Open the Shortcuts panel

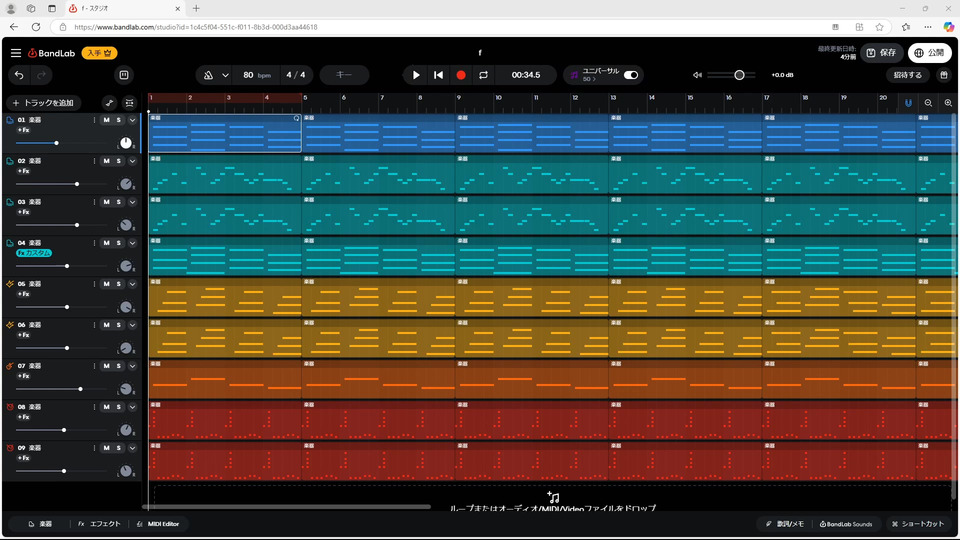(x=918, y=524)
